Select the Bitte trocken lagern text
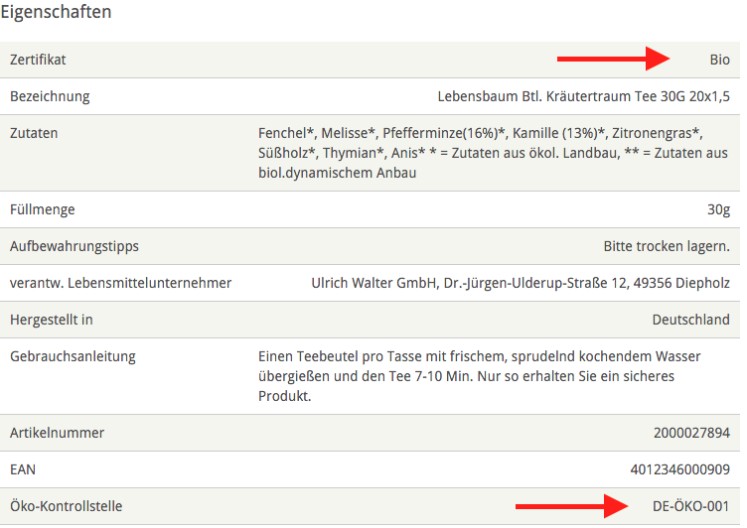 pyautogui.click(x=666, y=246)
